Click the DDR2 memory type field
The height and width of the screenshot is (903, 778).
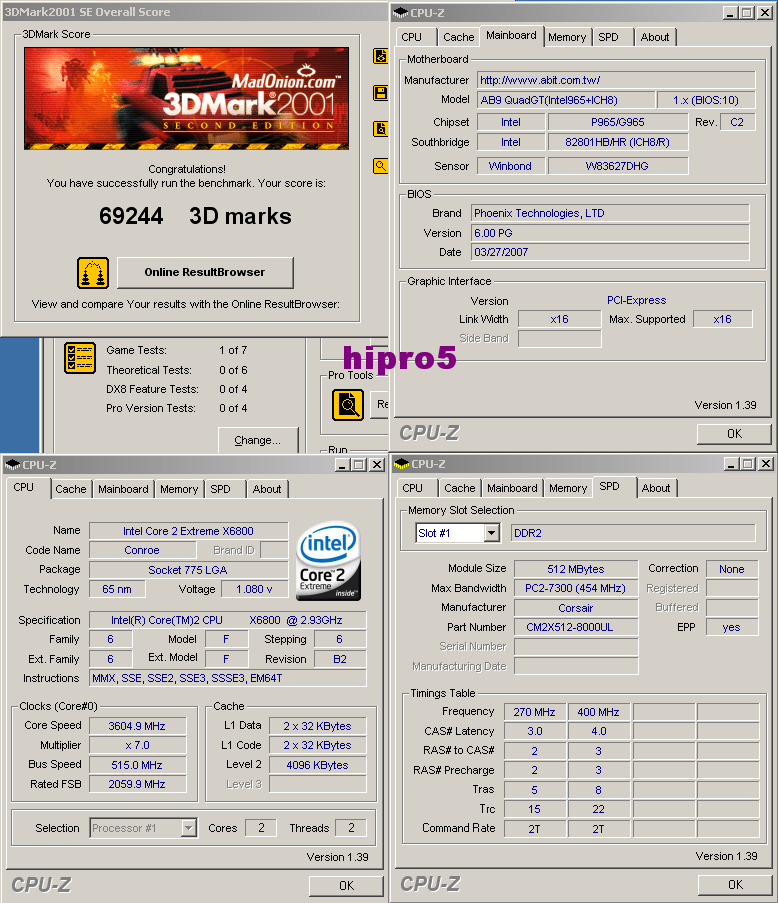click(633, 533)
